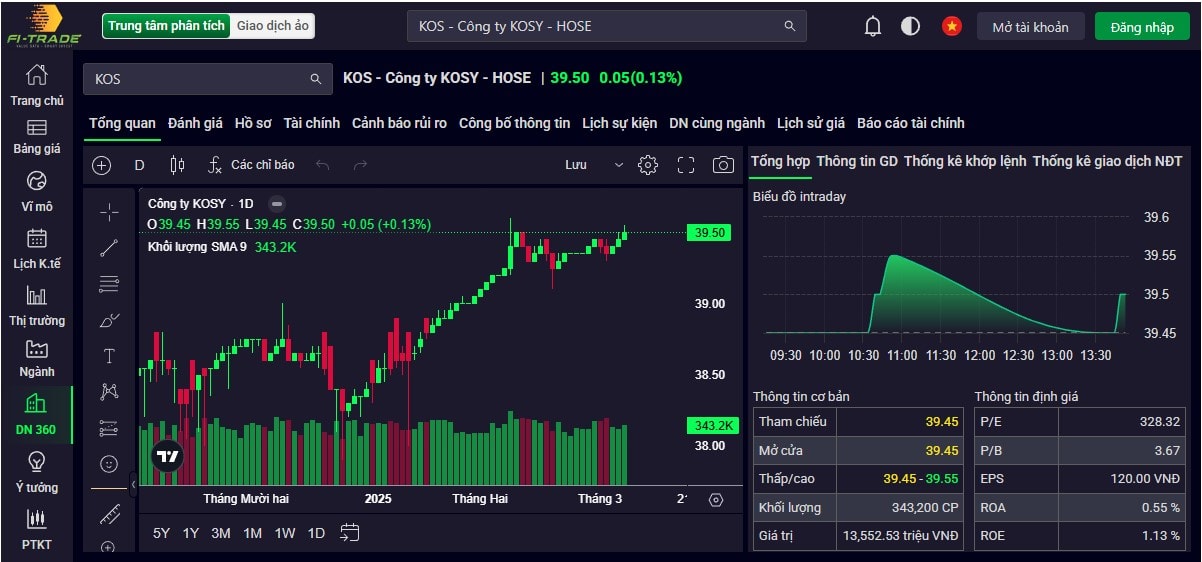Expand the Lưu dropdown arrow
Screen dimensions: 1202x562
[618, 165]
